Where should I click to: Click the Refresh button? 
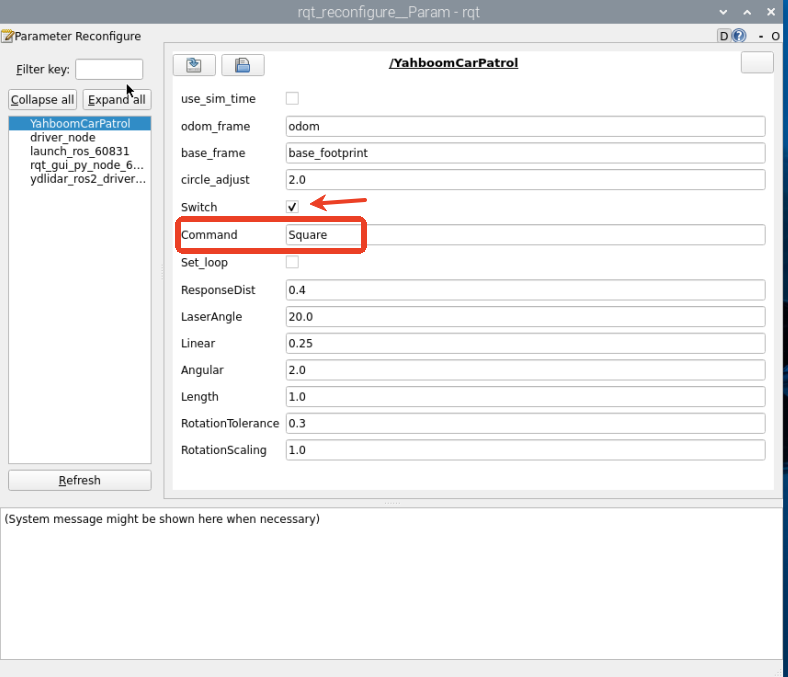click(80, 480)
